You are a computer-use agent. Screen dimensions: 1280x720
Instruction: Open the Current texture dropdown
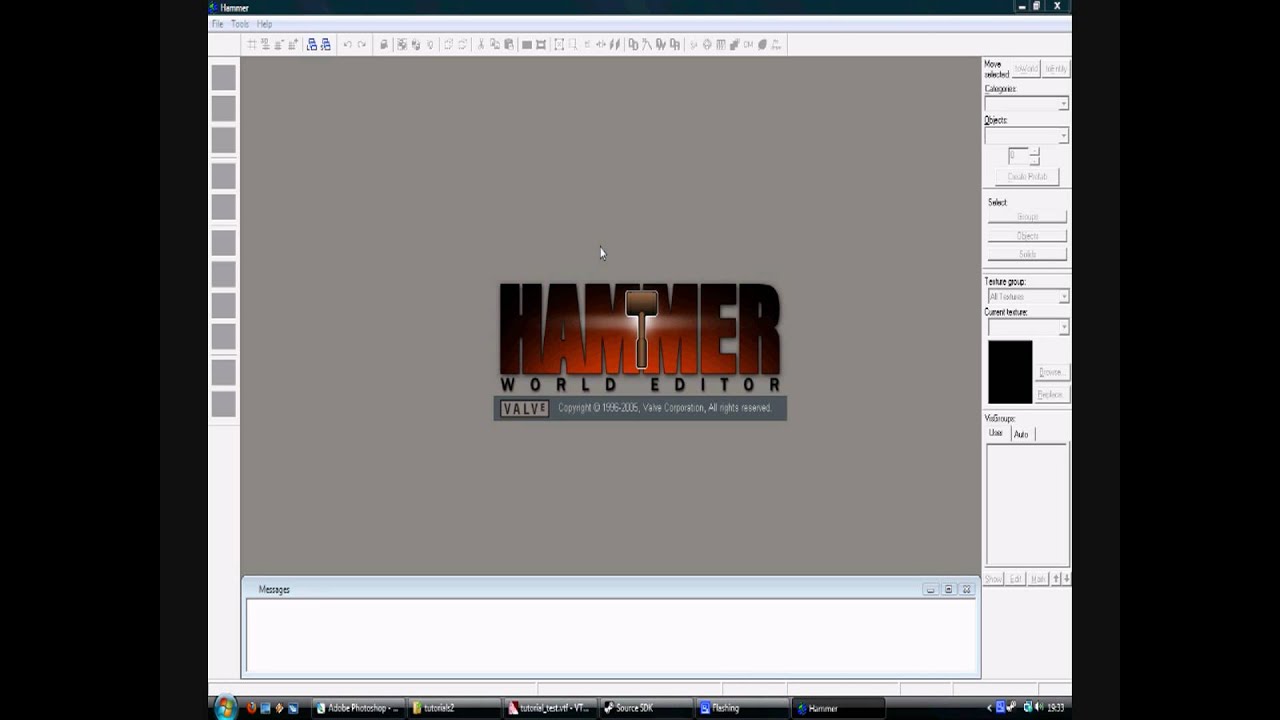point(1027,327)
